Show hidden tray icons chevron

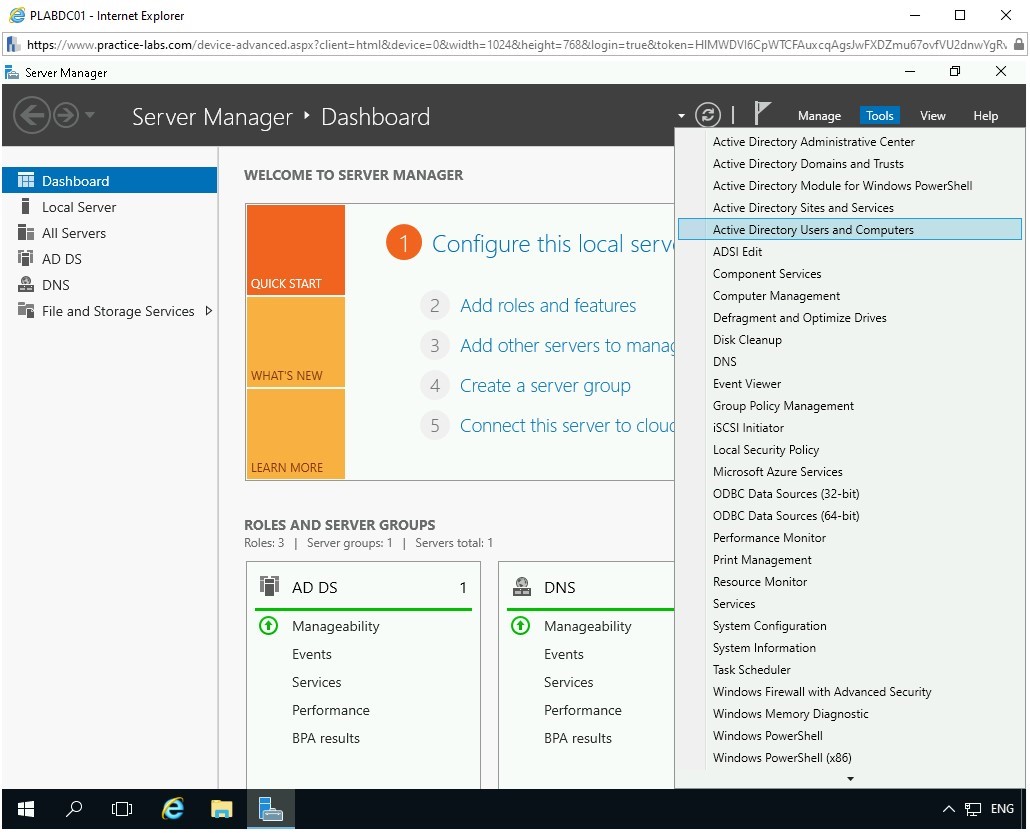[x=949, y=809]
